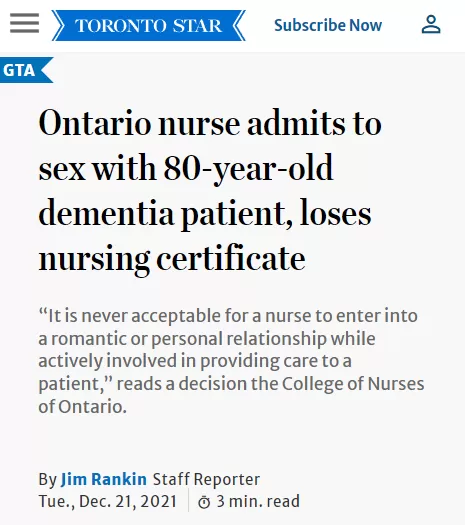Screen dimensions: 465x525
Task: Click the Tue., Dec. 21, 2021 date
Action: click(108, 502)
